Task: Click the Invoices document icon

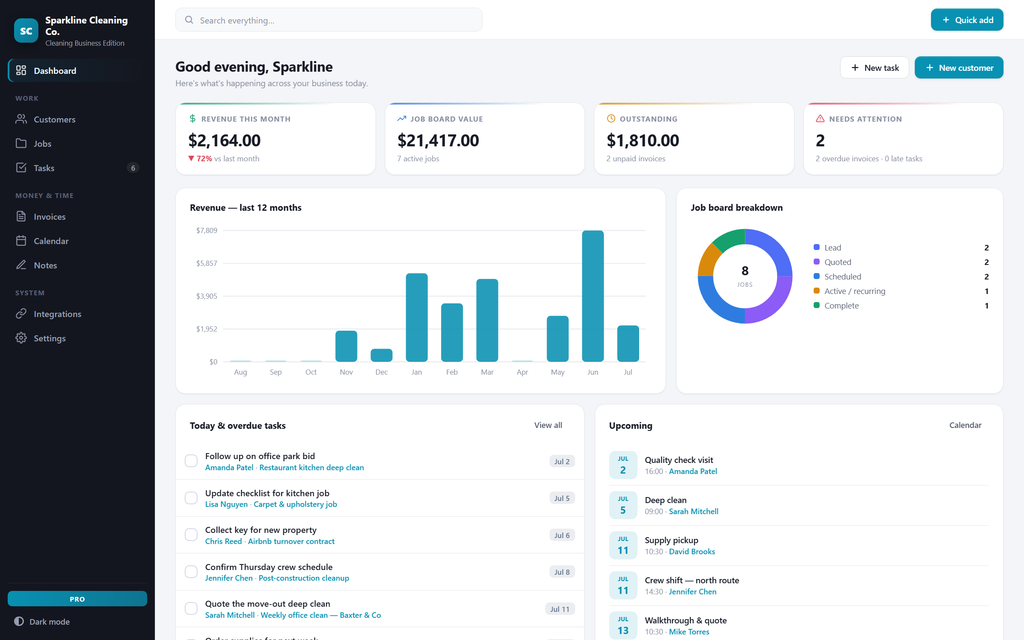Action: (21, 216)
